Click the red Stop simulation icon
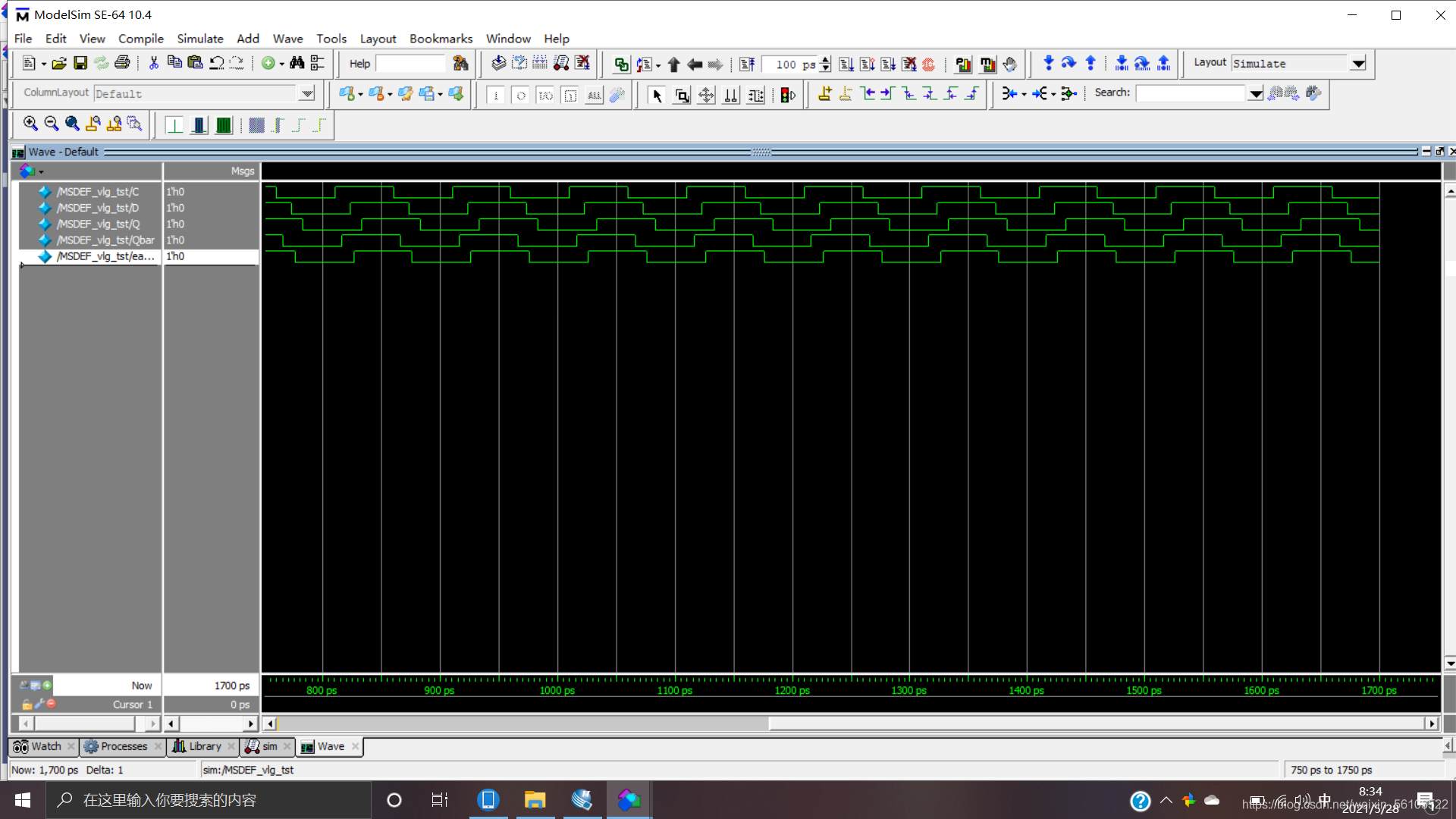The width and height of the screenshot is (1456, 819). (x=929, y=64)
